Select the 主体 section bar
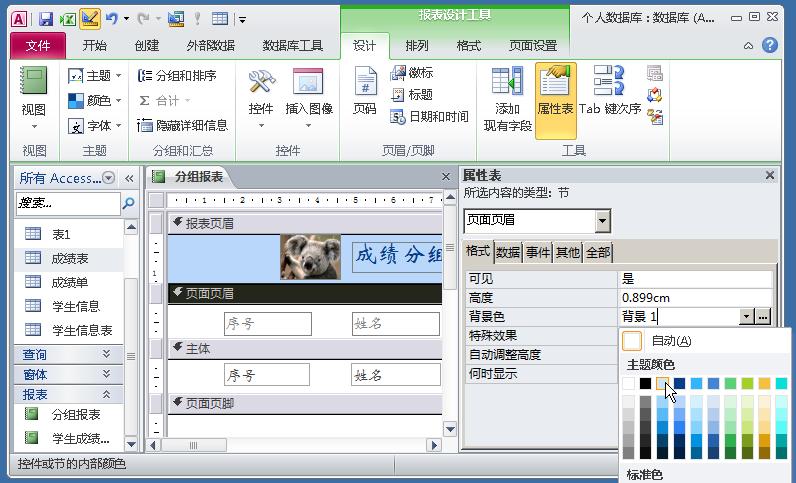Screen dimensions: 796x483 pos(305,349)
